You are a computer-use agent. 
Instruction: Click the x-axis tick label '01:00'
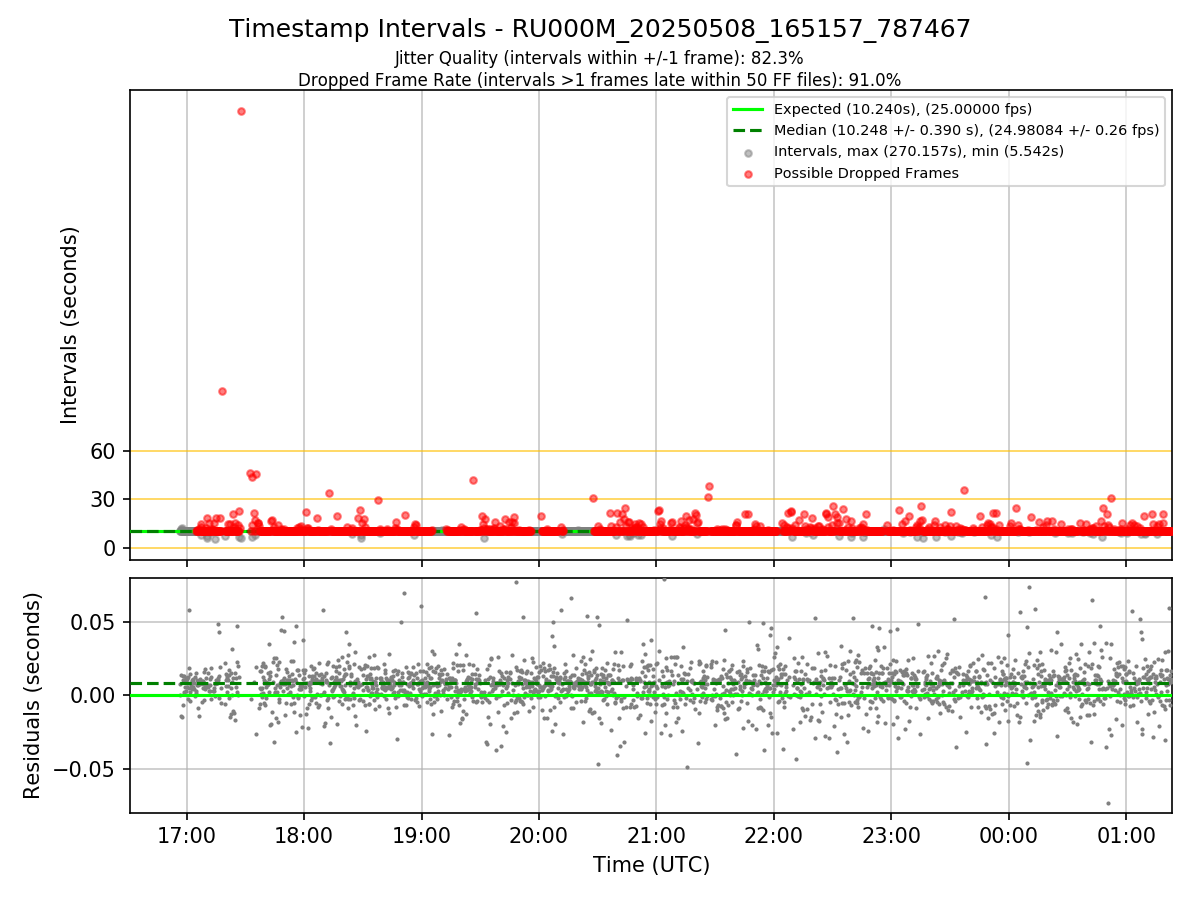(x=1126, y=835)
